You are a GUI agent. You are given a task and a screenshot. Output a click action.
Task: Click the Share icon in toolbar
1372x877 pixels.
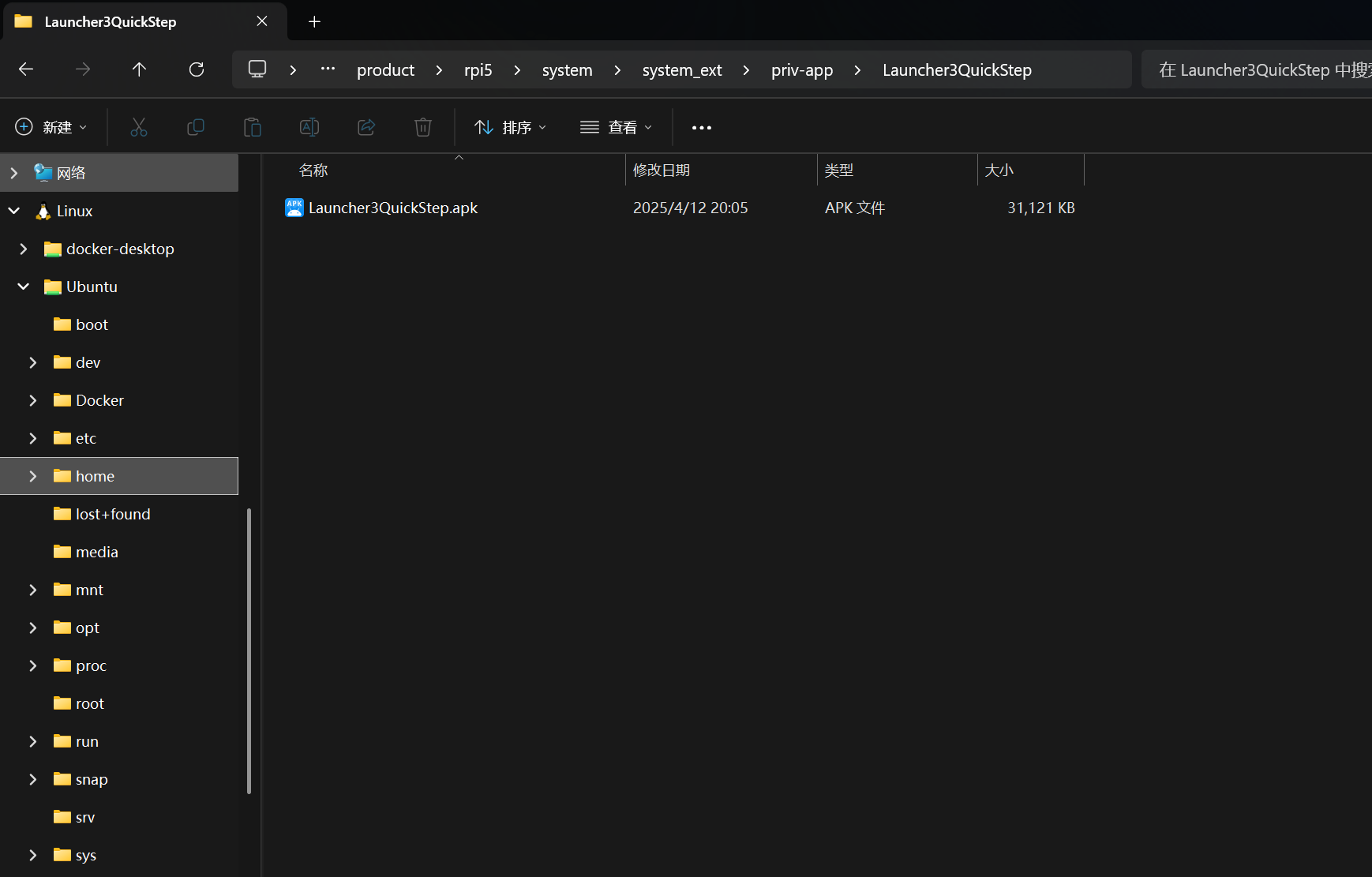(x=366, y=127)
